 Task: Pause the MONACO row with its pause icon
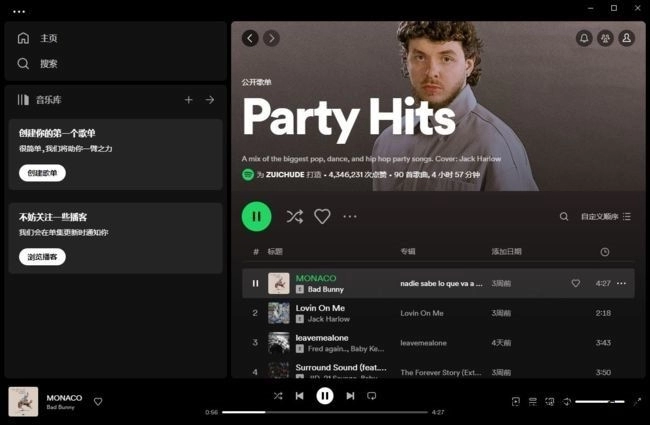(x=255, y=283)
